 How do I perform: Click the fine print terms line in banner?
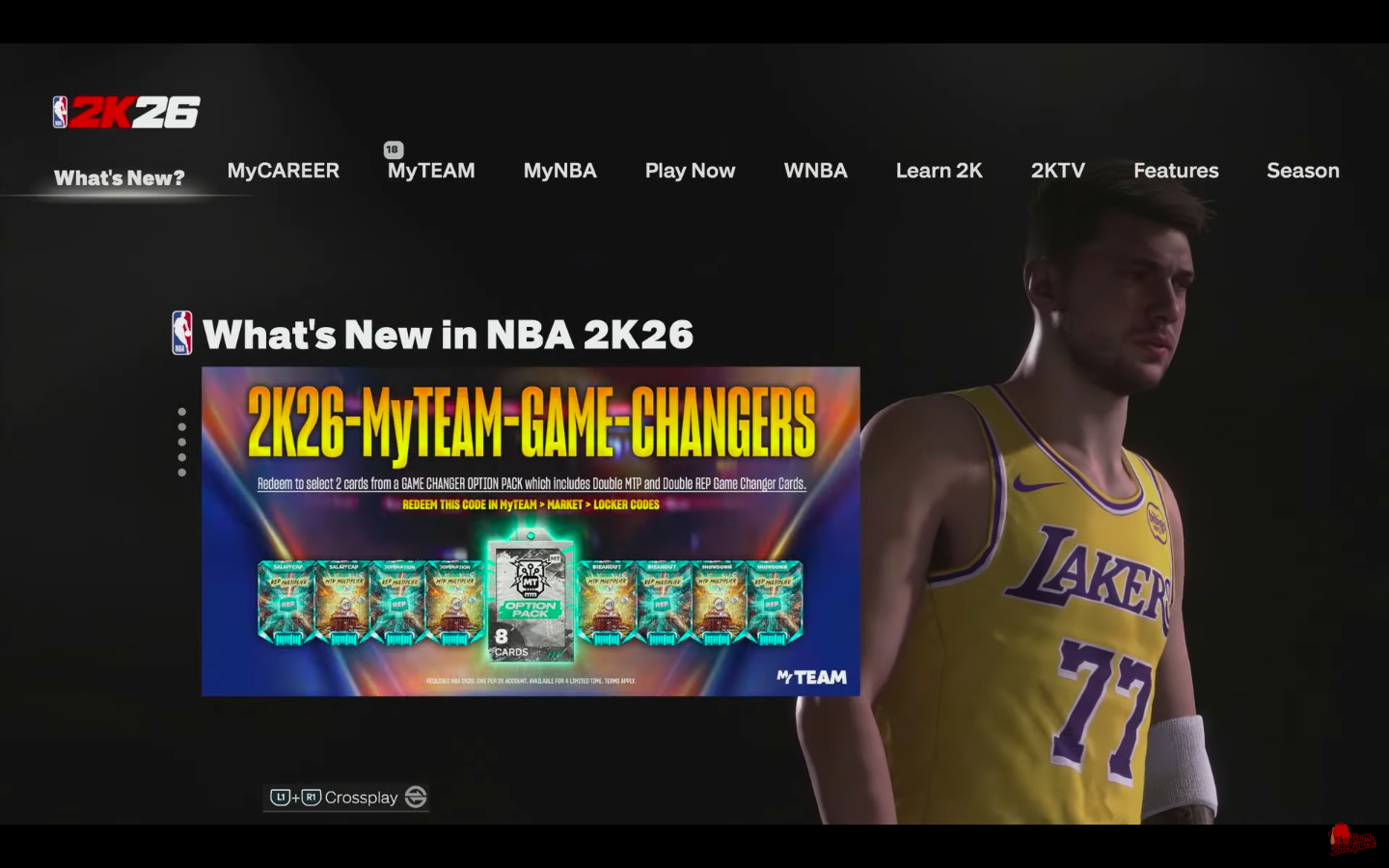coord(531,681)
